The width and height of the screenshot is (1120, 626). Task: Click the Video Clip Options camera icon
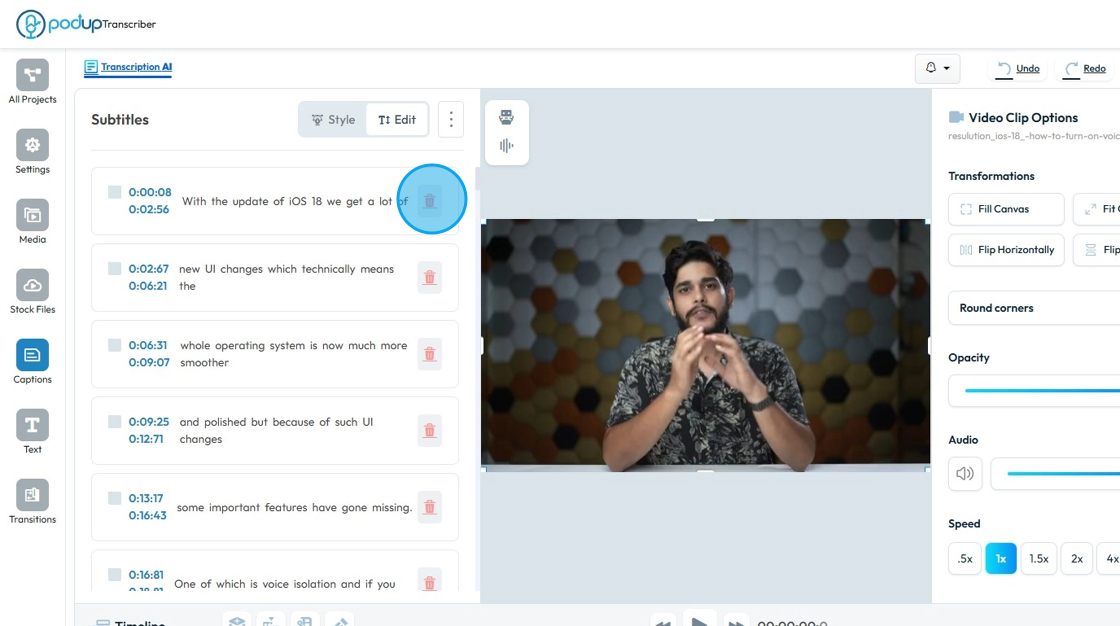(956, 117)
